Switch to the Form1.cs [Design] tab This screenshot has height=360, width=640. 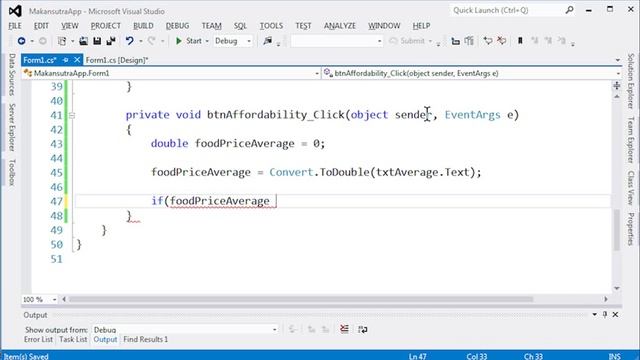click(x=117, y=60)
